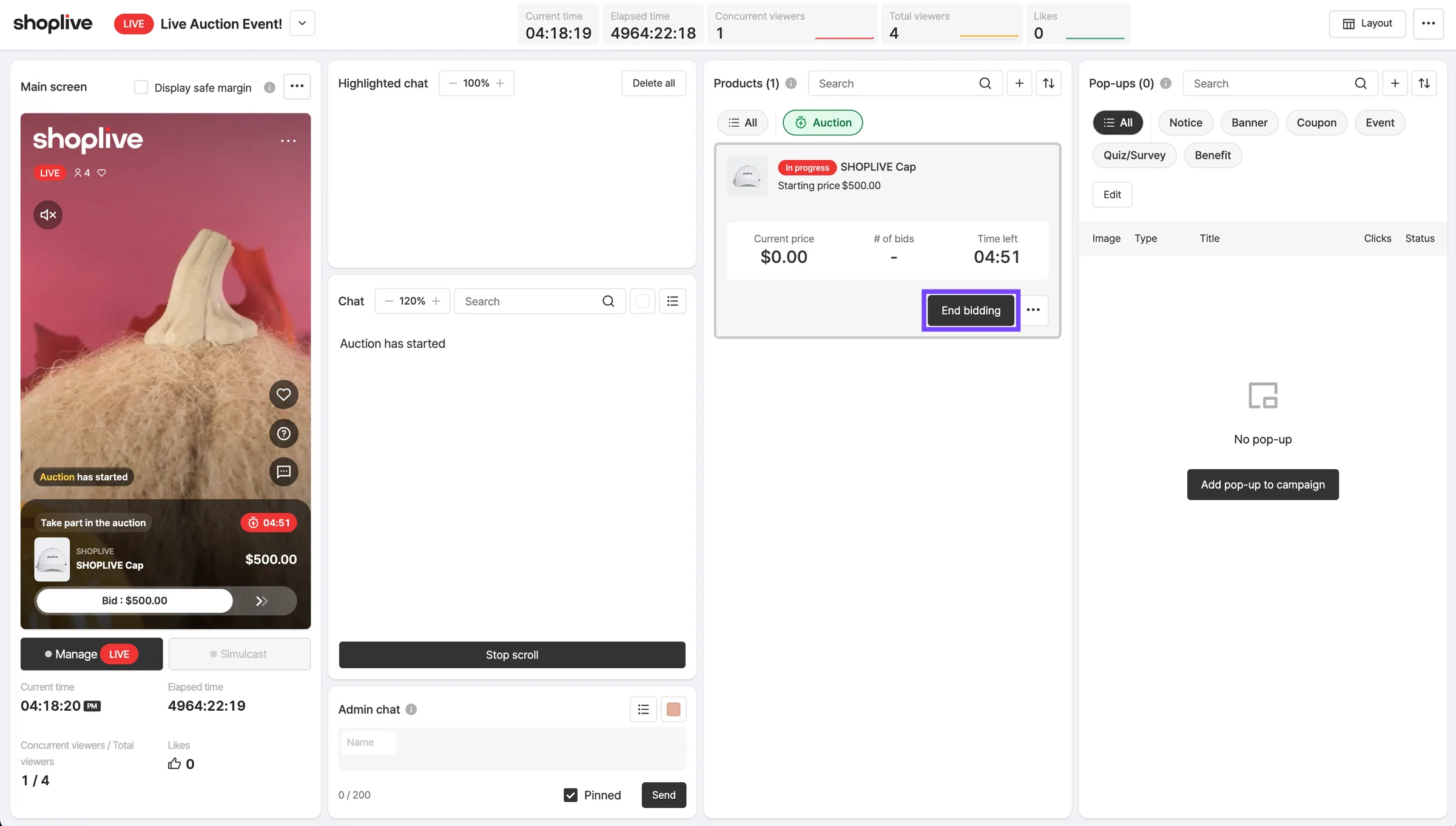Open the Chat list view icon
This screenshot has width=1456, height=826.
click(672, 301)
